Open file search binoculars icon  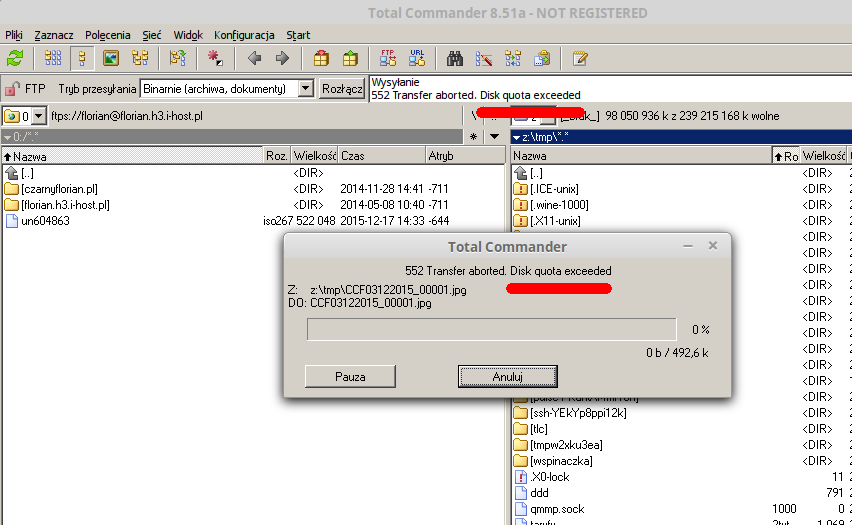click(x=455, y=58)
